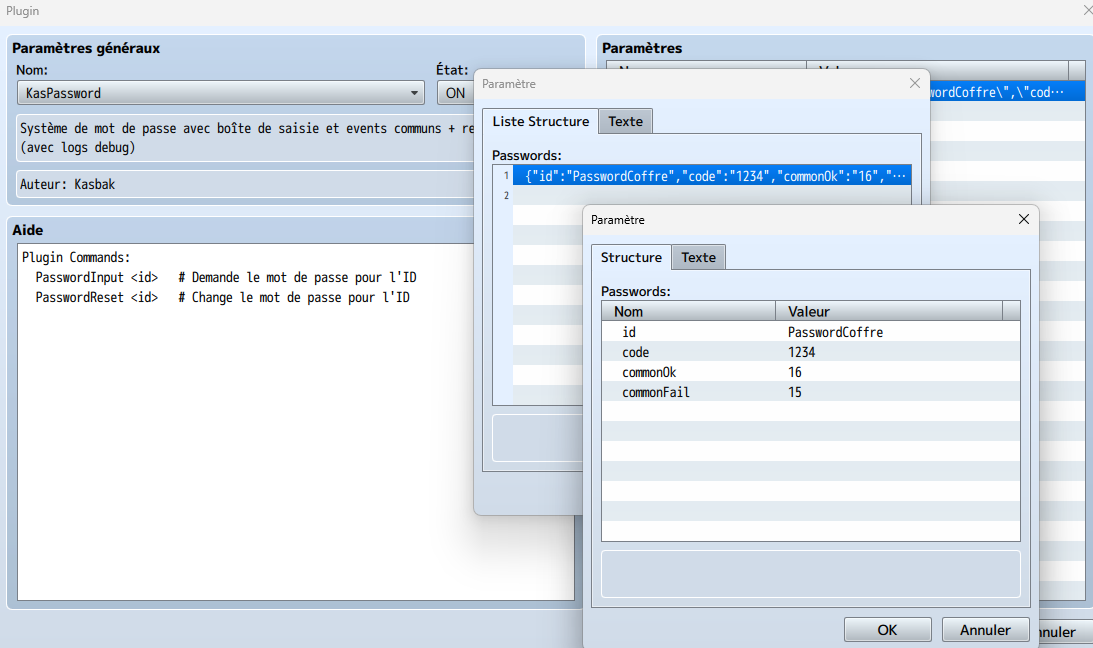Open the KasPassword plugin name dropdown
The image size is (1093, 648).
tap(220, 93)
